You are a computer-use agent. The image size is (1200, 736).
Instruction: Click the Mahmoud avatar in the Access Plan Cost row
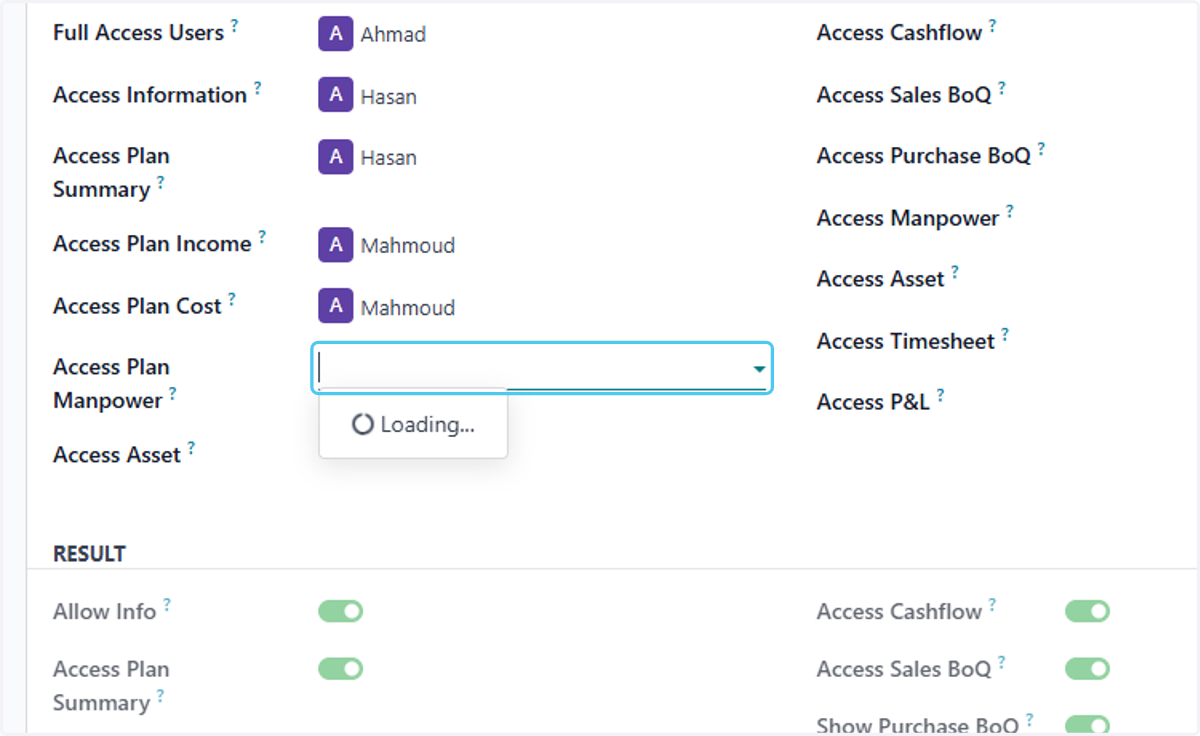[336, 307]
